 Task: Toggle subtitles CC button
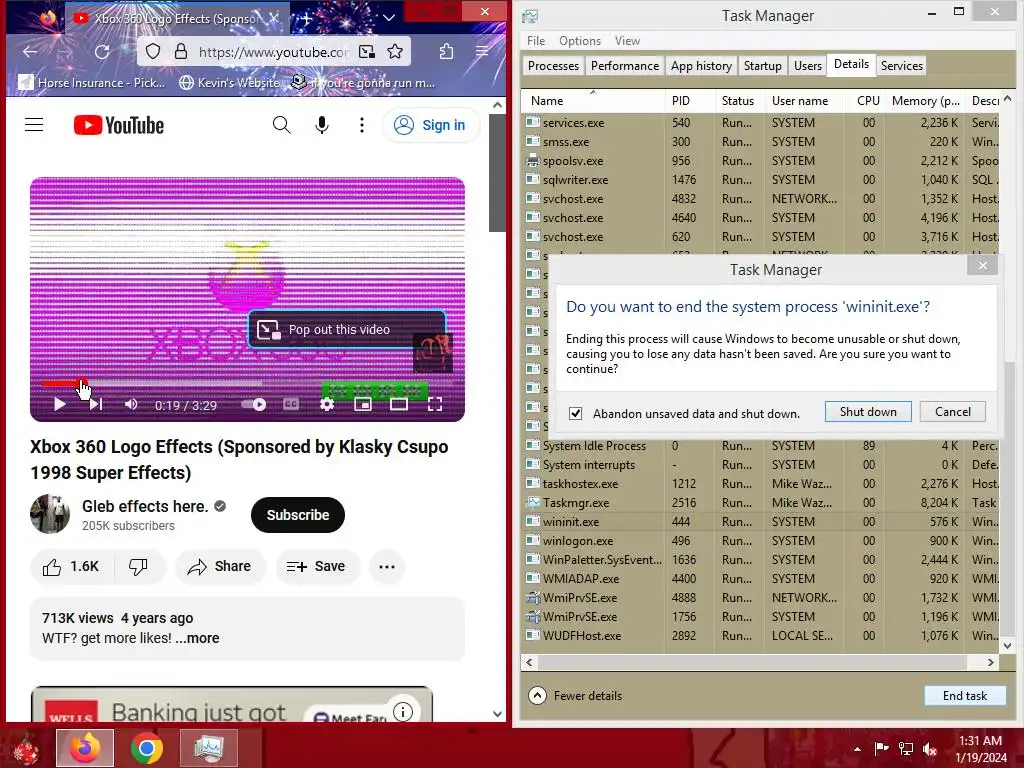tap(291, 405)
